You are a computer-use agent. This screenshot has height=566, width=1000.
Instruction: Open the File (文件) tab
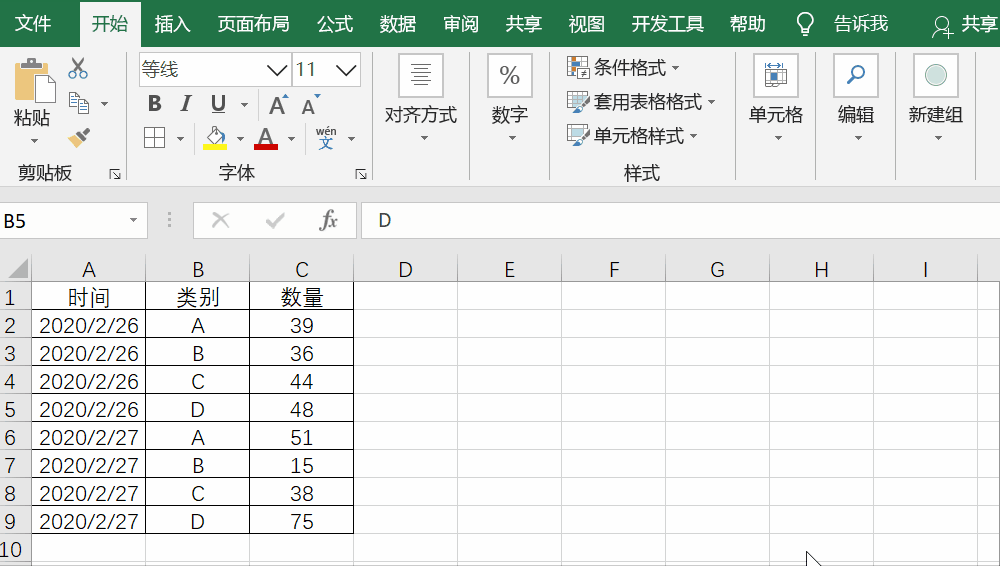coord(33,24)
